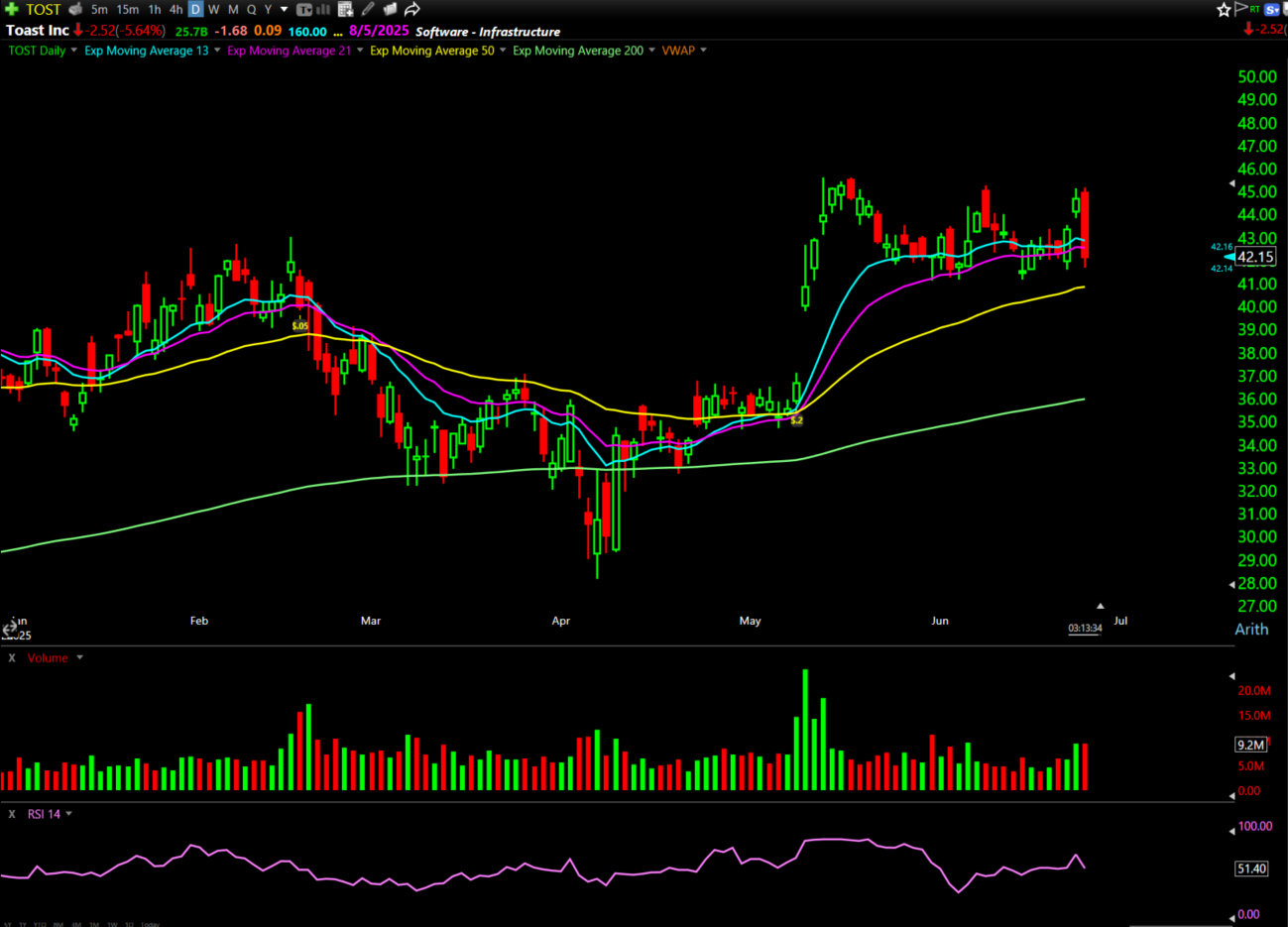Click the red down-arrow beside Toast Inc
The width and height of the screenshot is (1288, 927).
pyautogui.click(x=78, y=31)
